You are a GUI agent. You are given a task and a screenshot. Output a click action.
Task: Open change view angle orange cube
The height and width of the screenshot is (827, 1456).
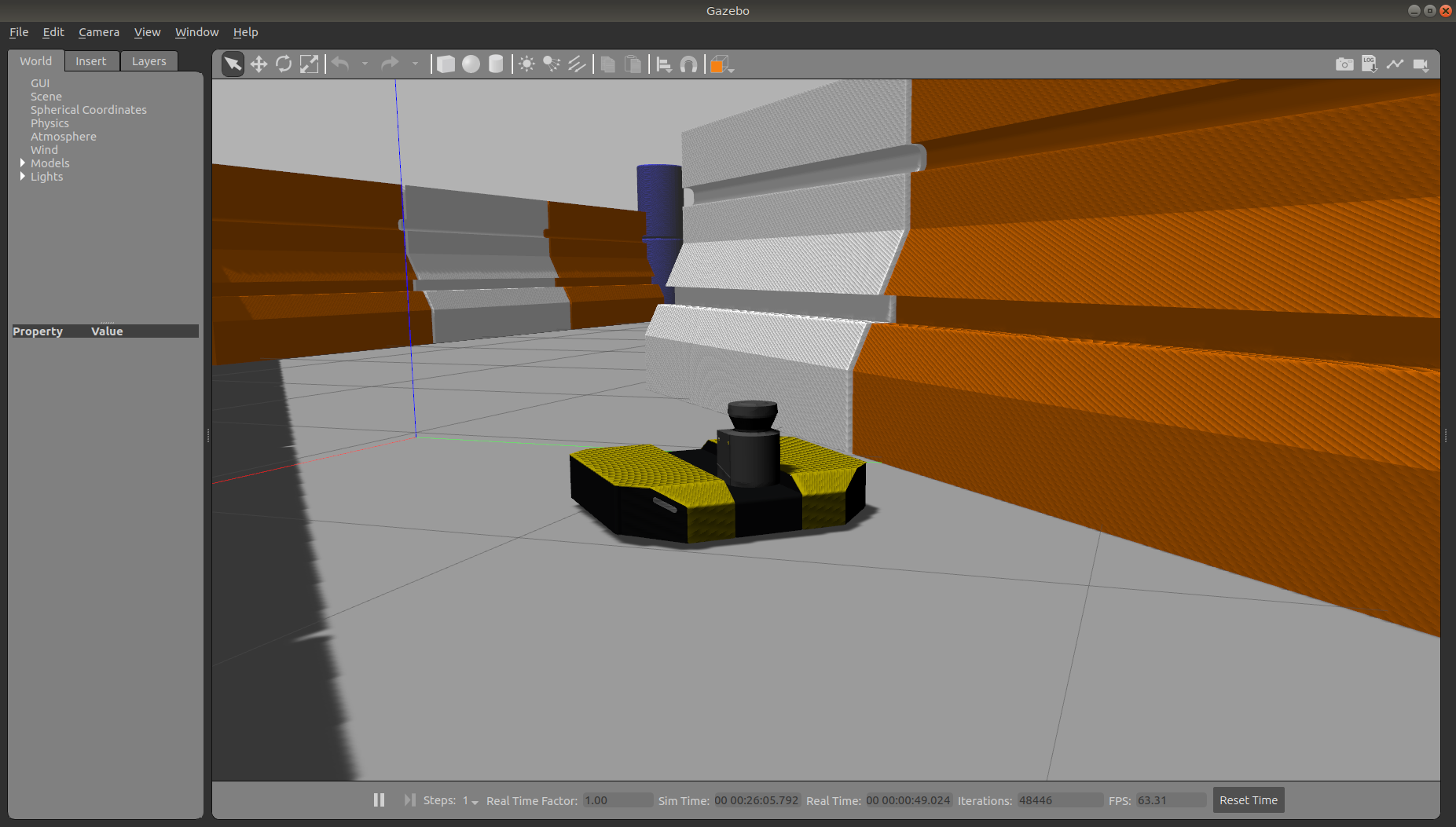(721, 64)
